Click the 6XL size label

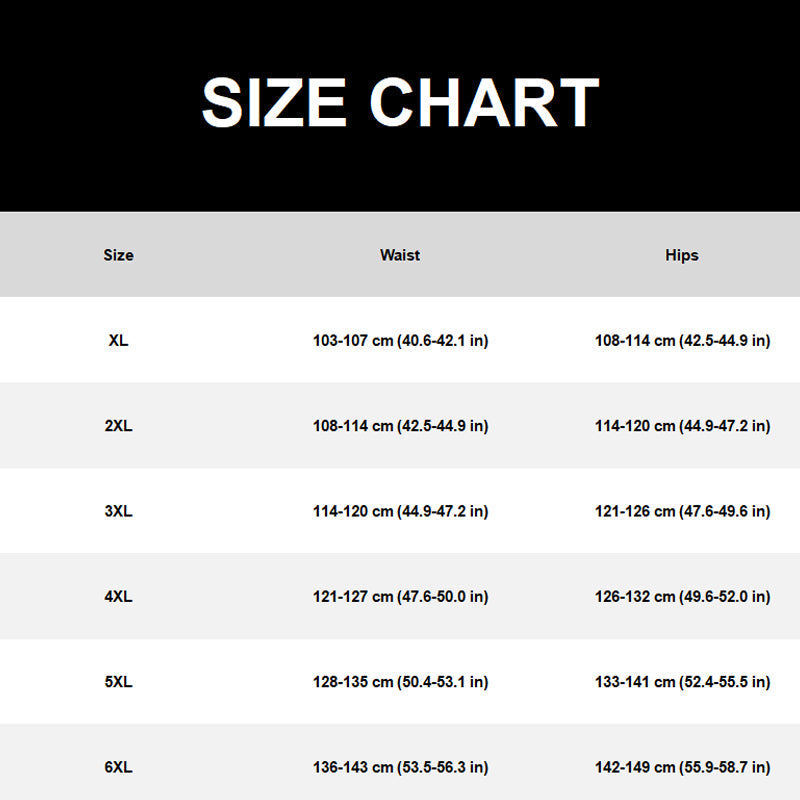click(118, 767)
